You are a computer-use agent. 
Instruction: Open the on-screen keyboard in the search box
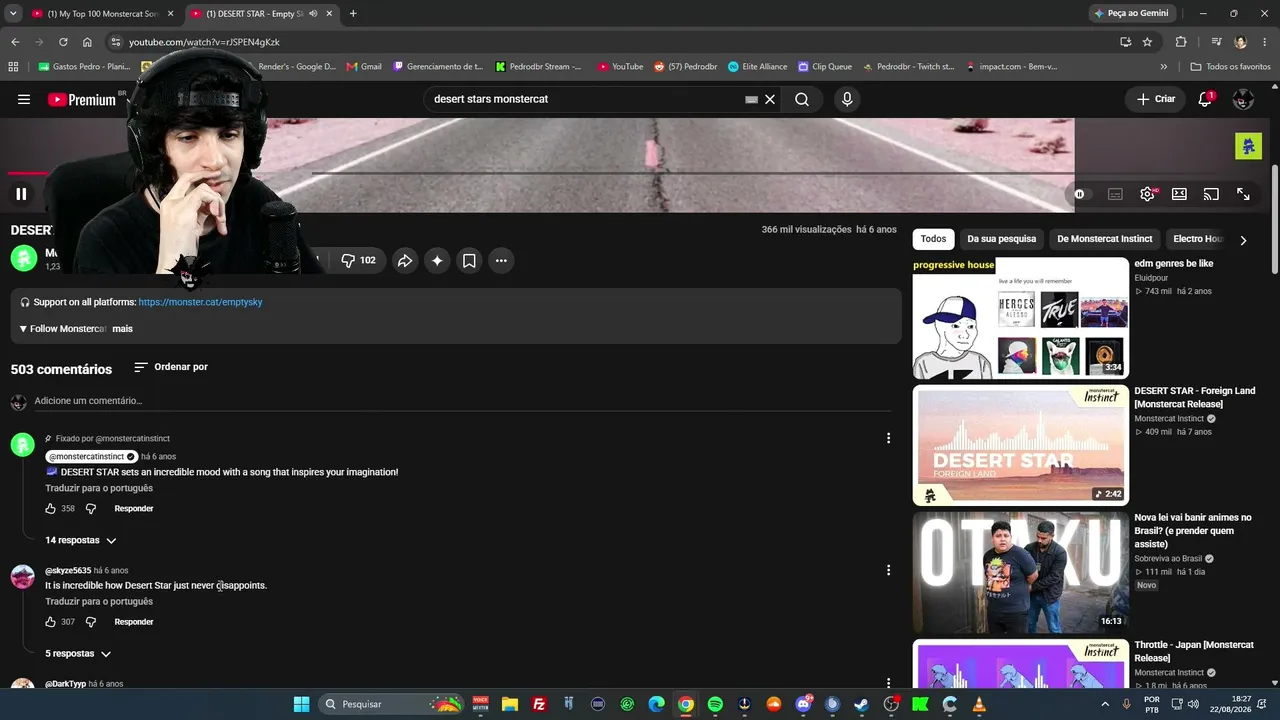pyautogui.click(x=752, y=99)
